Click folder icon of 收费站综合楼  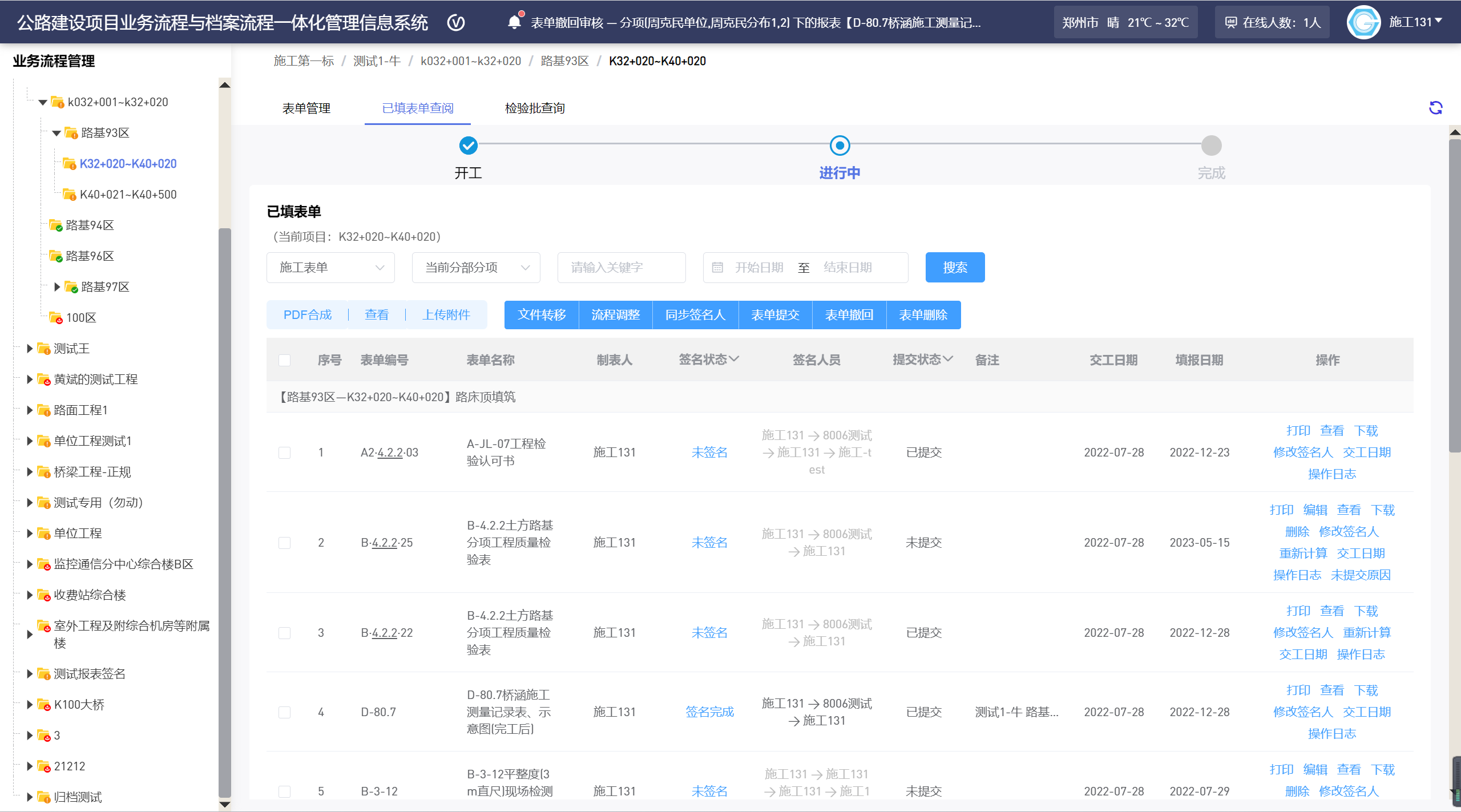44,595
